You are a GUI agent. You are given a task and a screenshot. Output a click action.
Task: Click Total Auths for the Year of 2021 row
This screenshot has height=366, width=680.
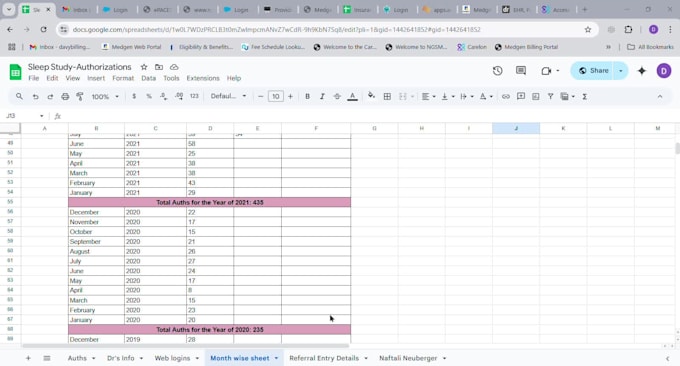pos(209,203)
